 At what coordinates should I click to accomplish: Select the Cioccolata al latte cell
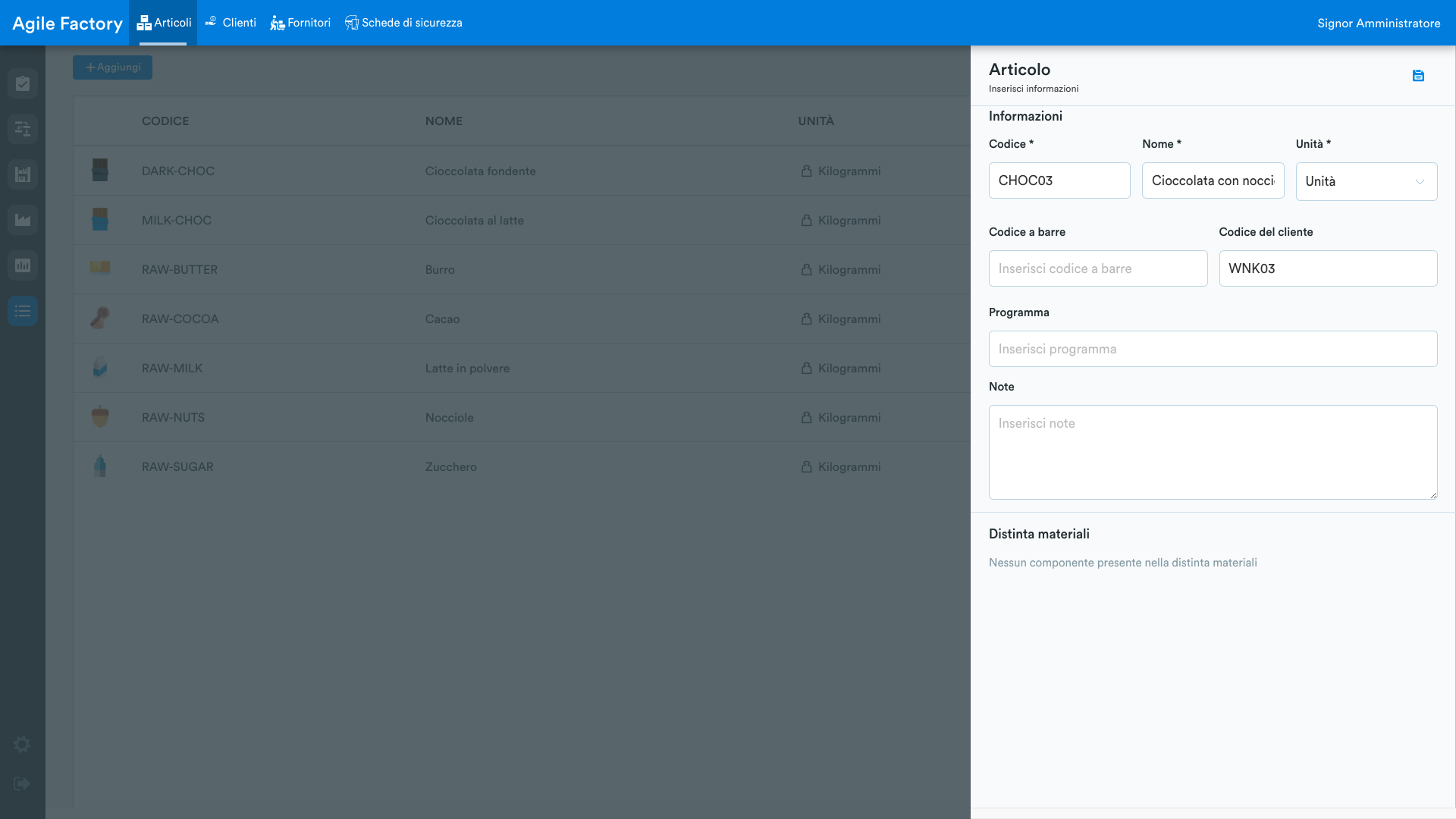click(475, 220)
